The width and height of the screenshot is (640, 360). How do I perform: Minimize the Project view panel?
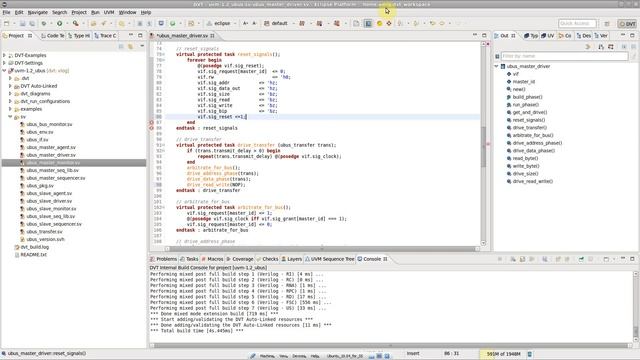coord(131,36)
